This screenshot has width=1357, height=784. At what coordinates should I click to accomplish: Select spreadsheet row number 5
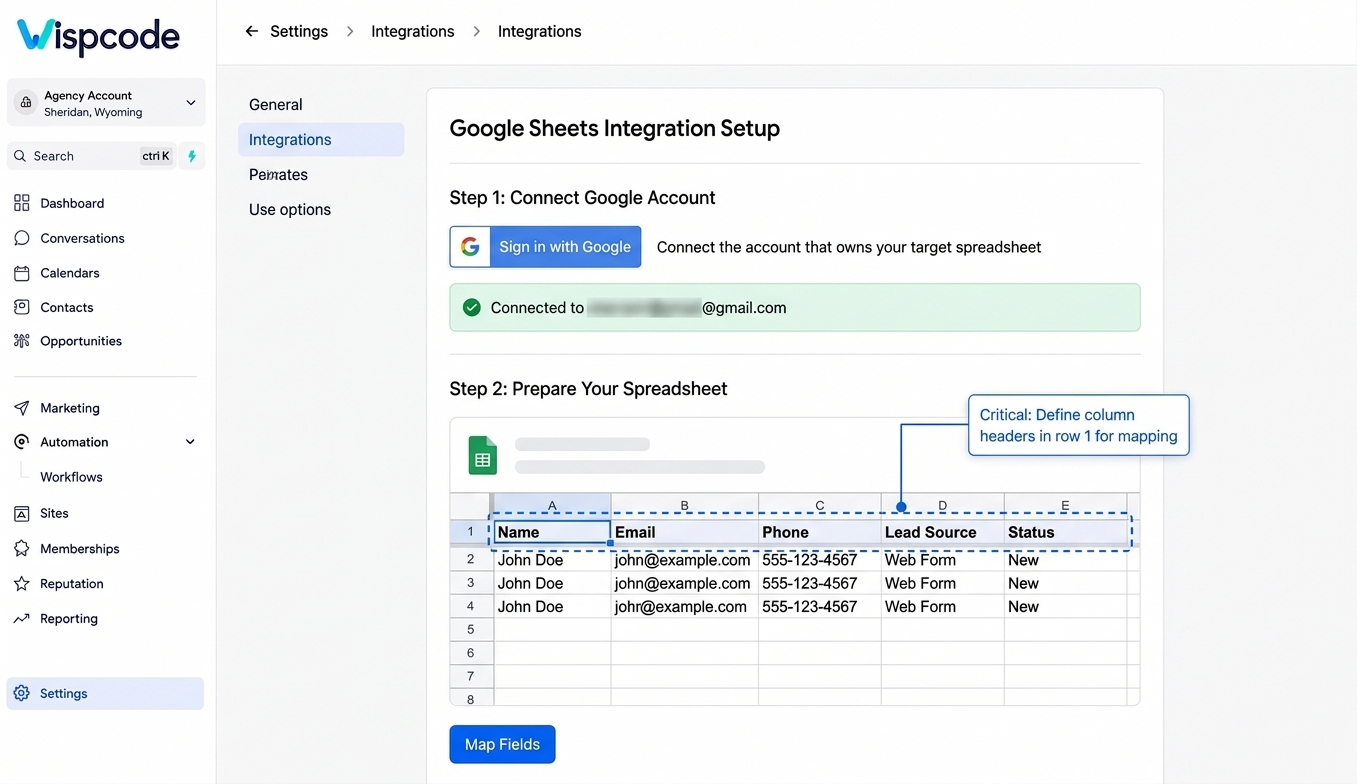coord(471,629)
